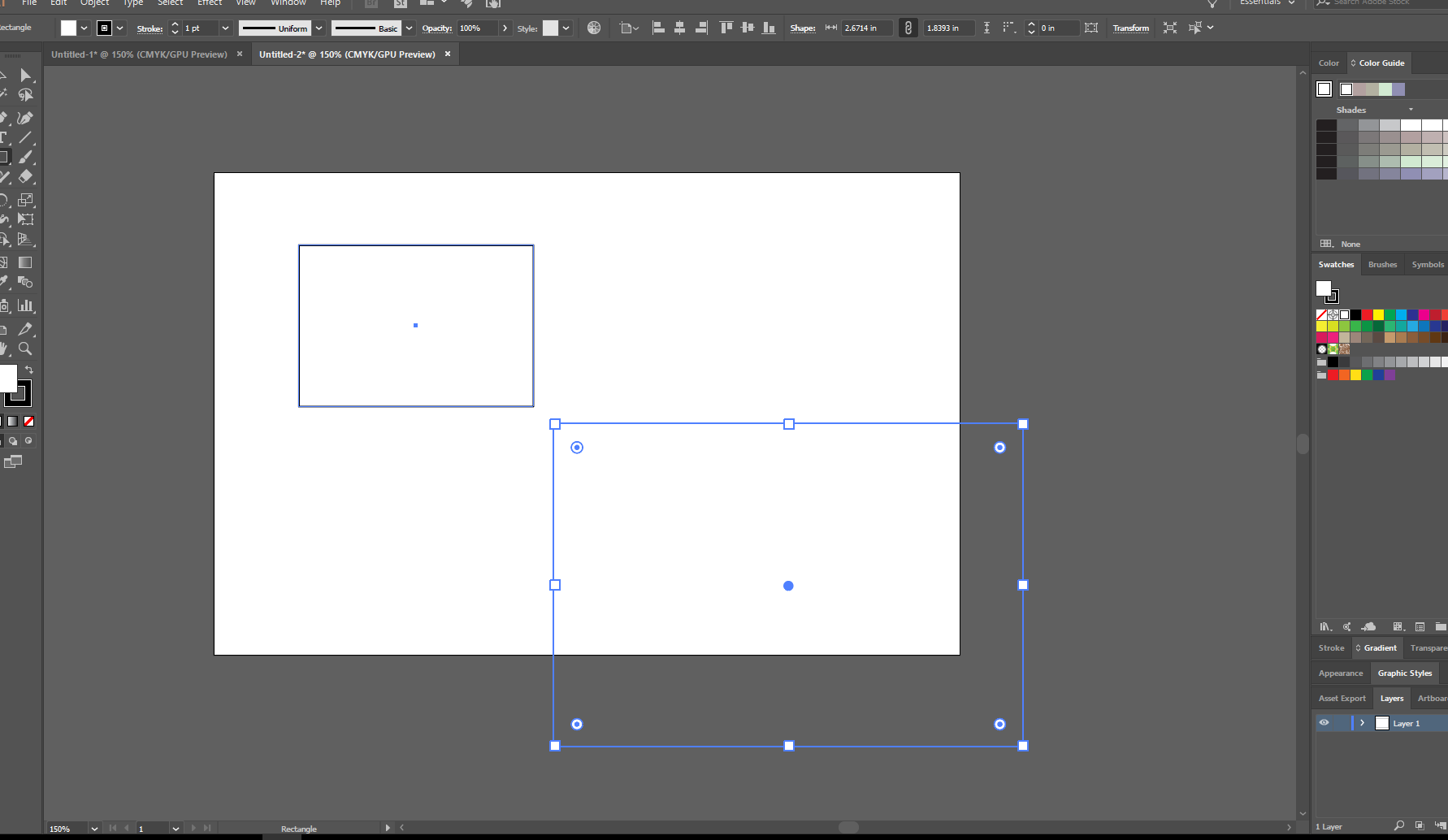Click the Opacity label link

436,28
